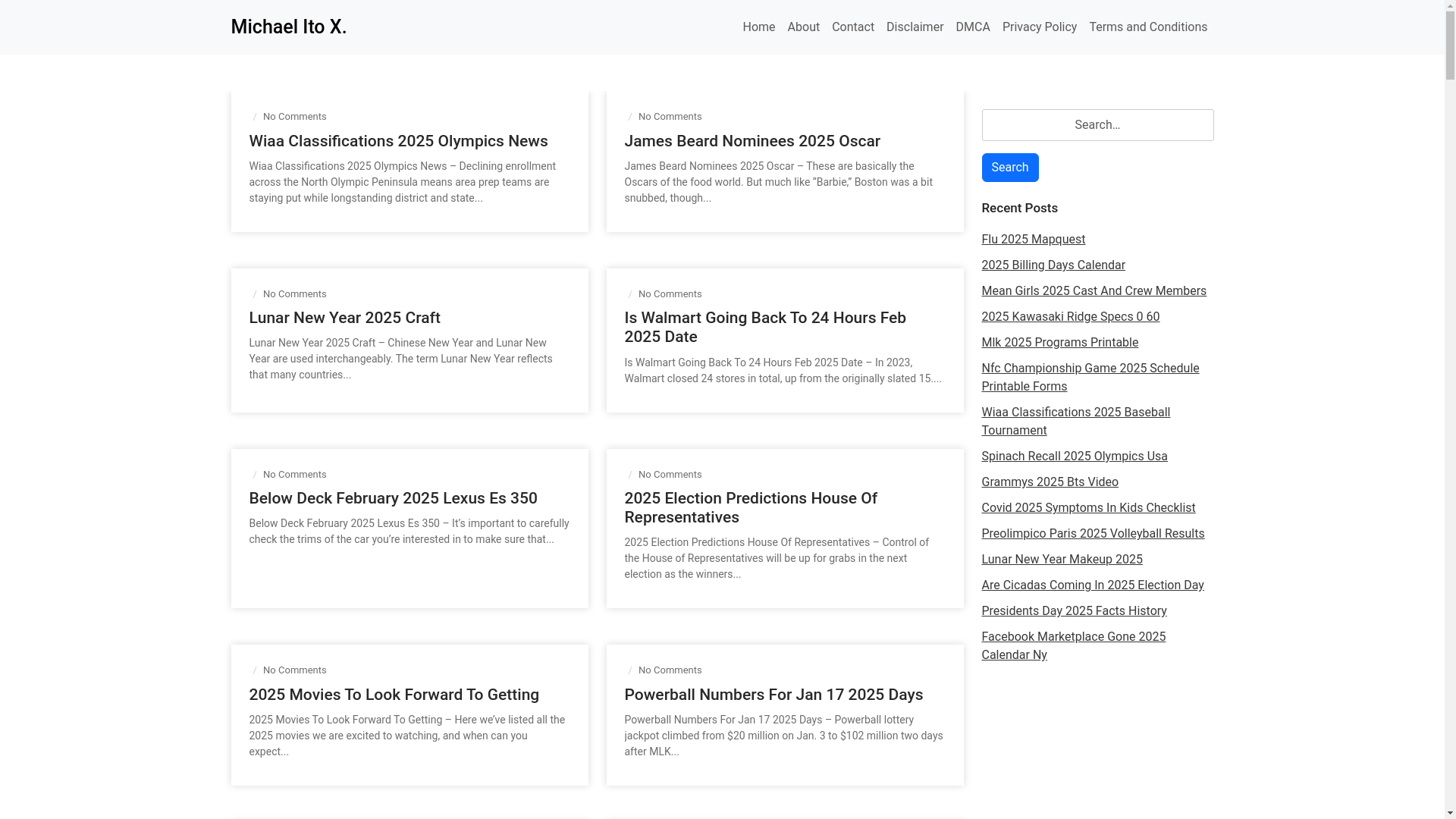Click No Comments above Powerball Numbers post
This screenshot has height=819, width=1456.
[x=670, y=670]
